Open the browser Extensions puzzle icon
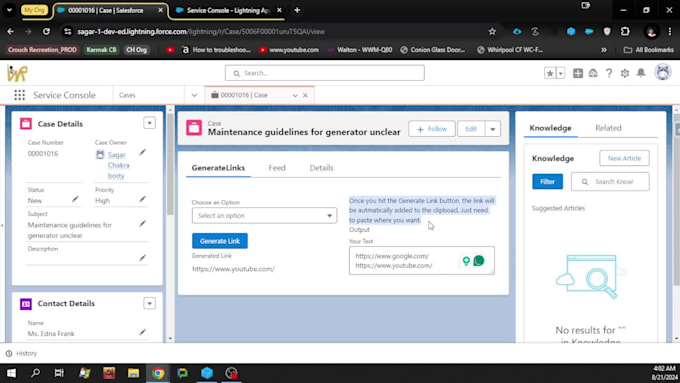Screen dimensions: 680x383 coord(625,32)
